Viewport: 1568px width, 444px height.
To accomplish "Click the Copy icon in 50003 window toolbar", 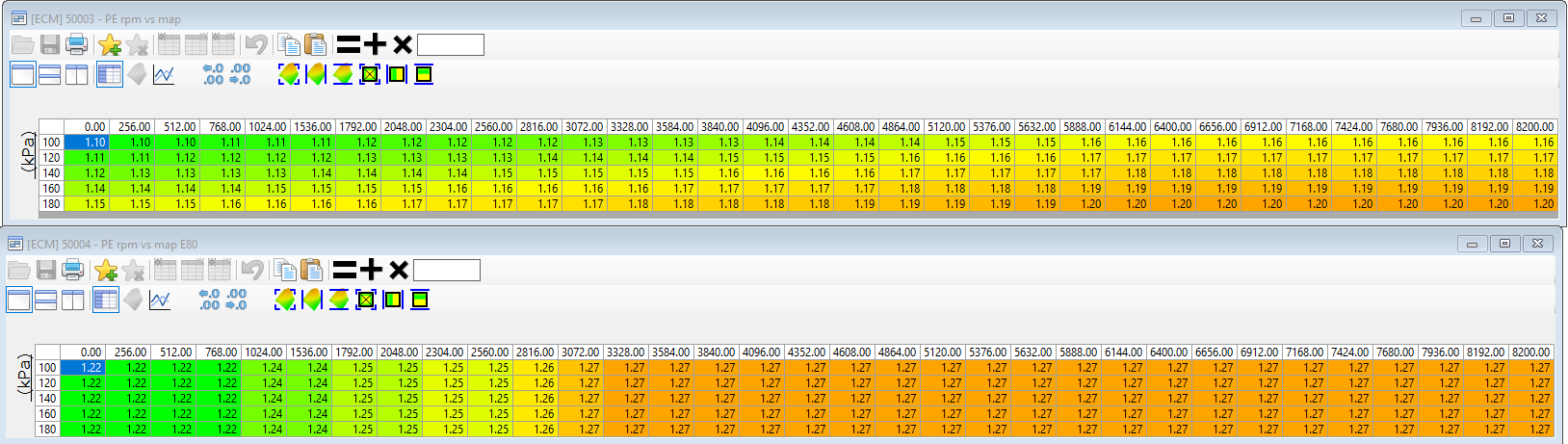I will tap(288, 44).
